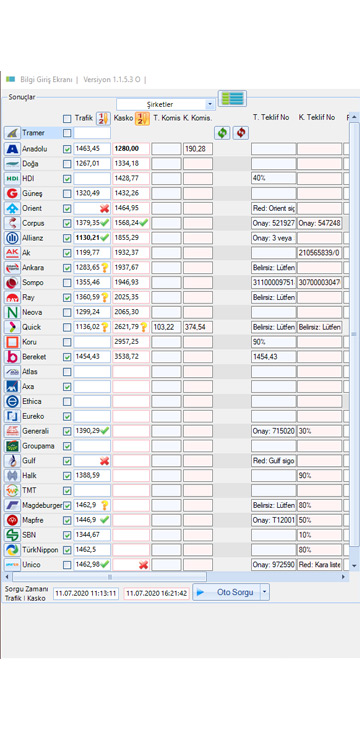This screenshot has width=360, height=748.
Task: Sort by Kasko price icon
Action: 142,118
